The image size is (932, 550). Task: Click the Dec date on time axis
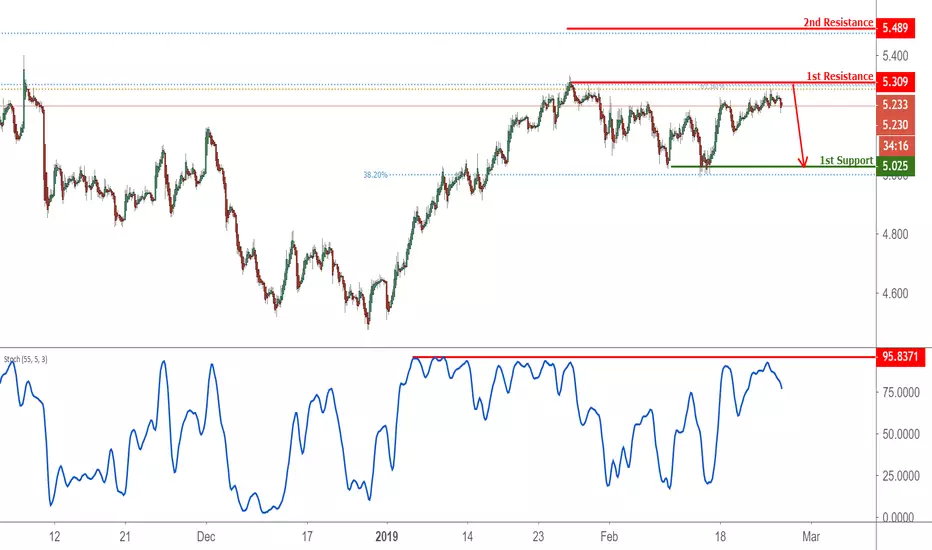click(206, 537)
